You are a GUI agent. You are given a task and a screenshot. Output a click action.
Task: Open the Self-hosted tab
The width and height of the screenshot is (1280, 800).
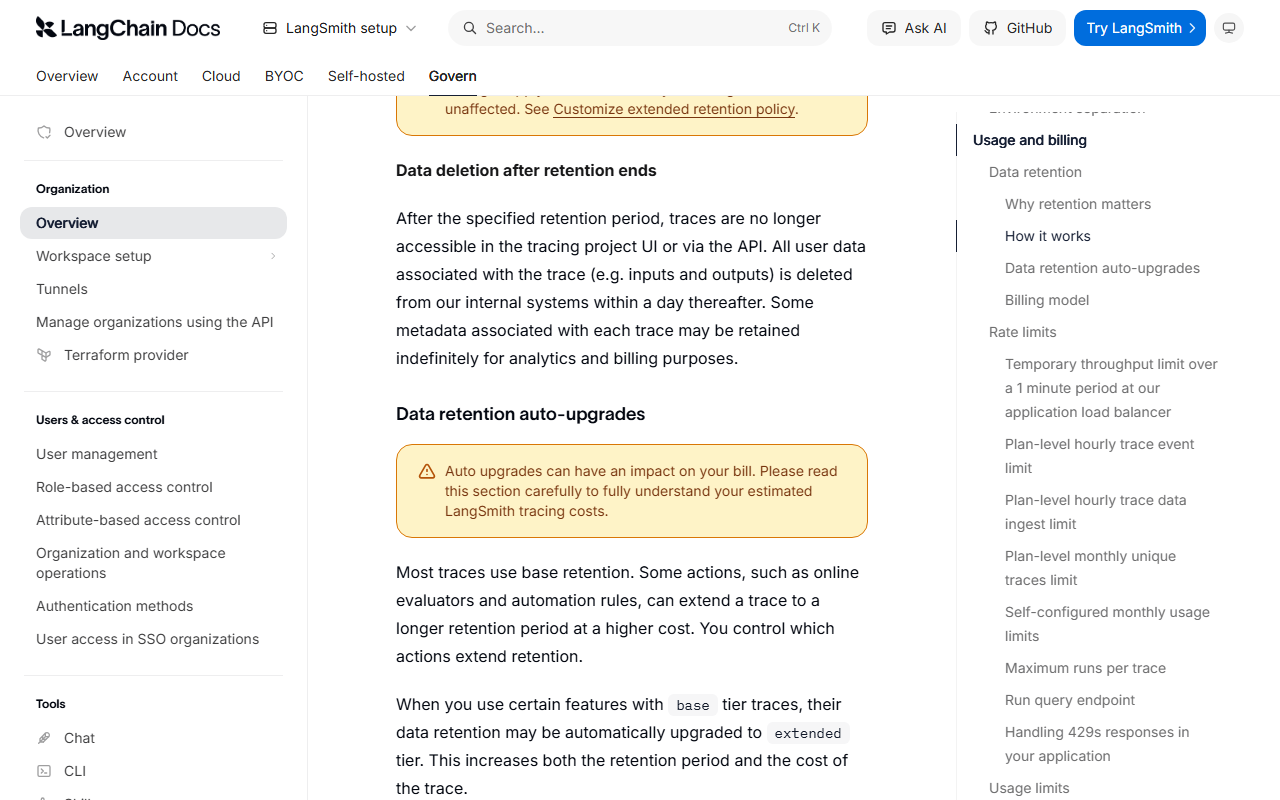366,76
